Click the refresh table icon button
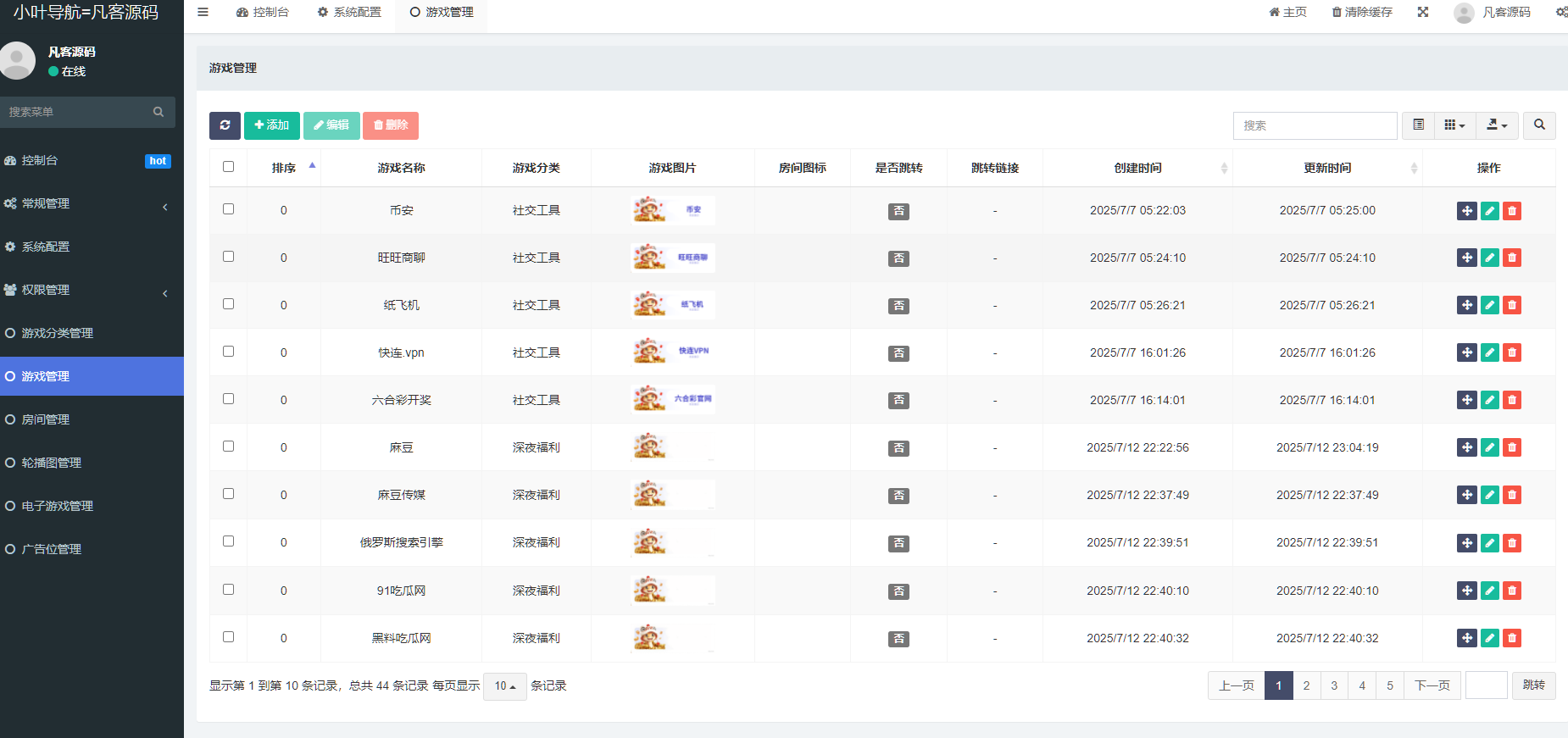1568x738 pixels. pos(225,125)
